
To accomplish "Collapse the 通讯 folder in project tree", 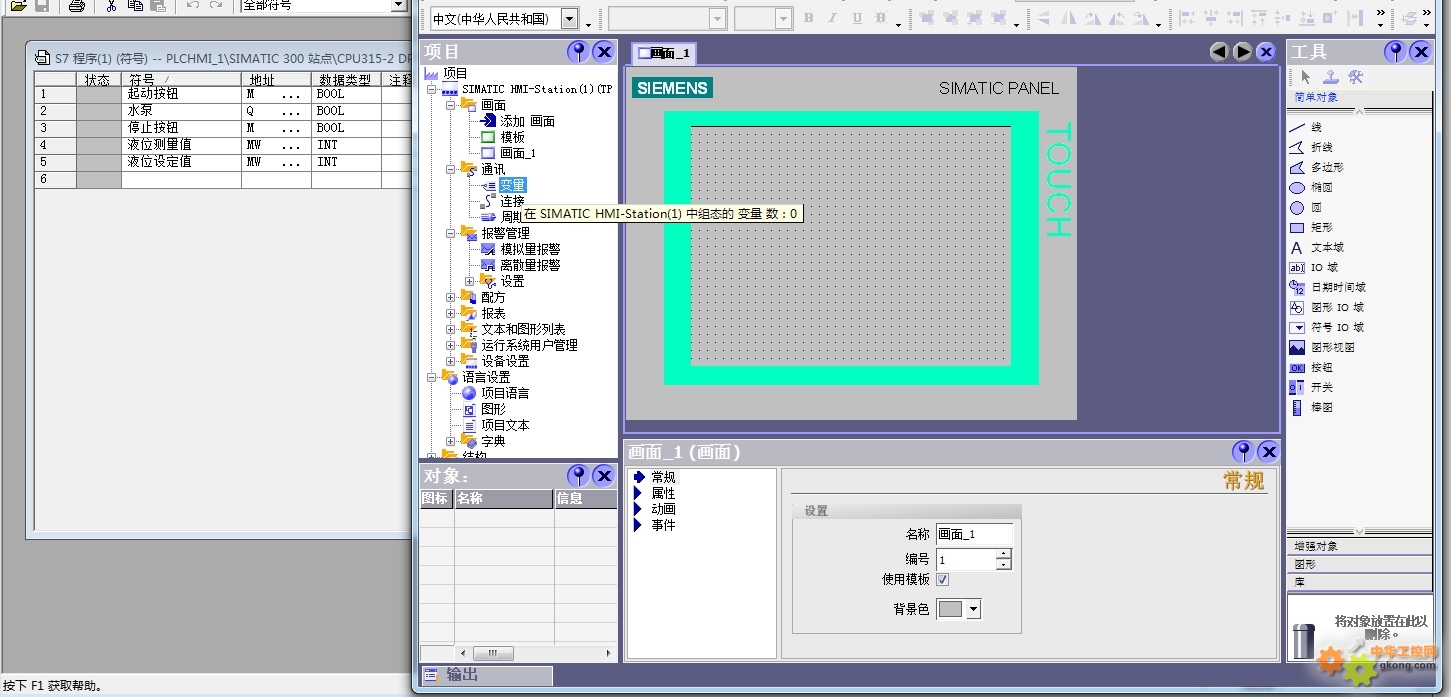I will [x=450, y=169].
